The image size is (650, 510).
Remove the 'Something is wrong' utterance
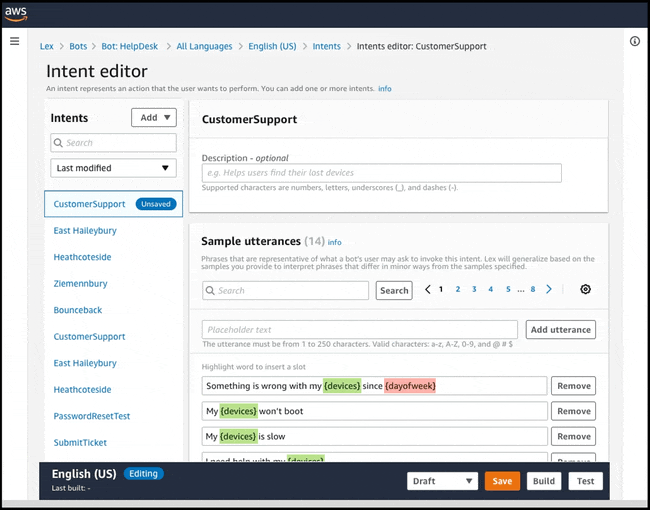(573, 386)
